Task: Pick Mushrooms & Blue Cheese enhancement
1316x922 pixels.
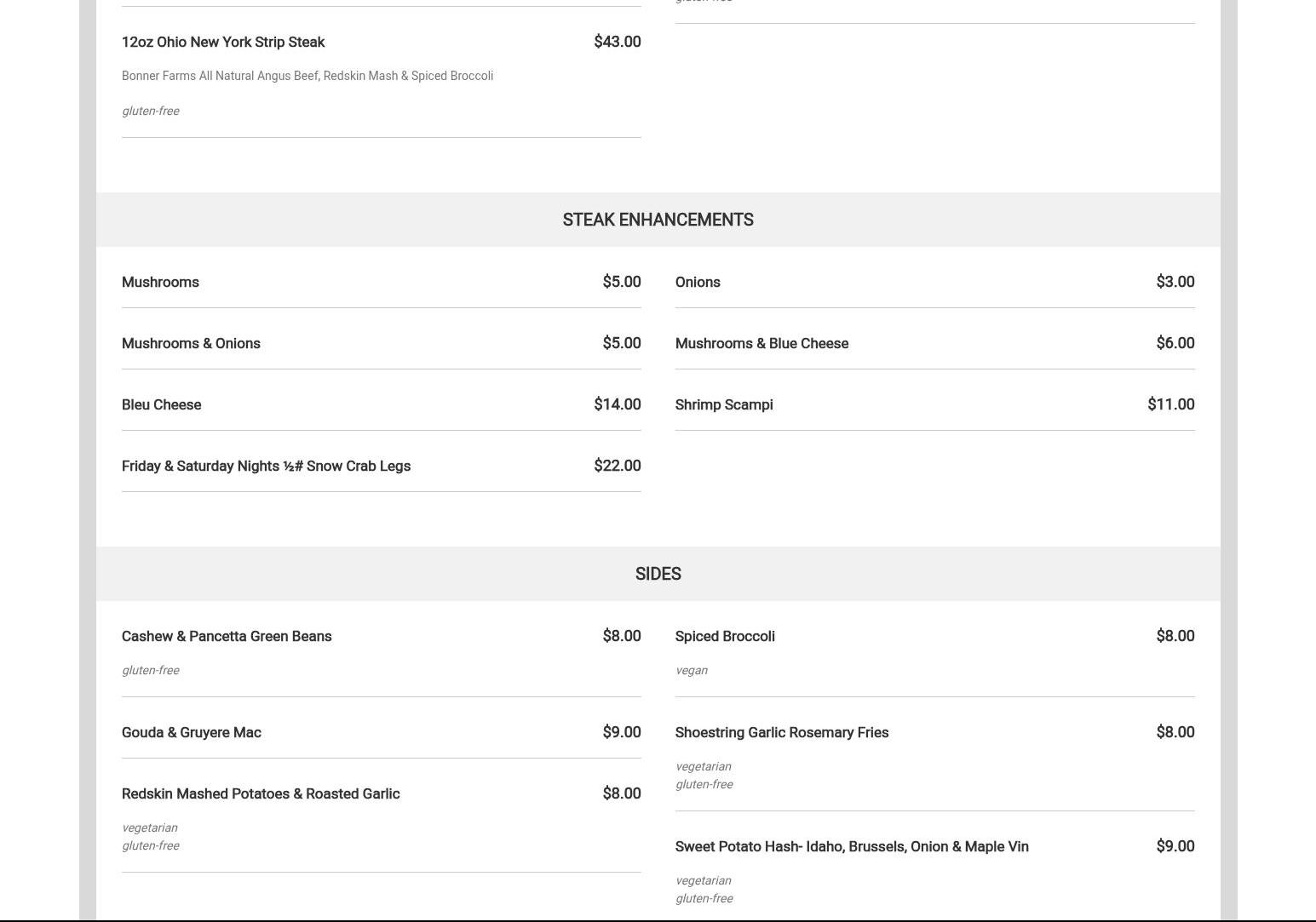Action: tap(761, 344)
